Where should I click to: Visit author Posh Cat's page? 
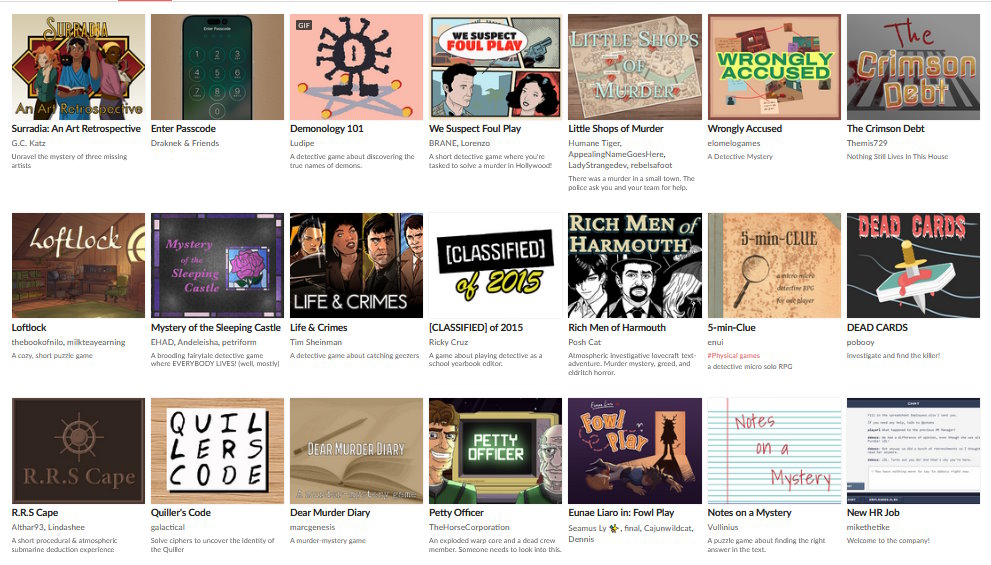pyautogui.click(x=585, y=342)
